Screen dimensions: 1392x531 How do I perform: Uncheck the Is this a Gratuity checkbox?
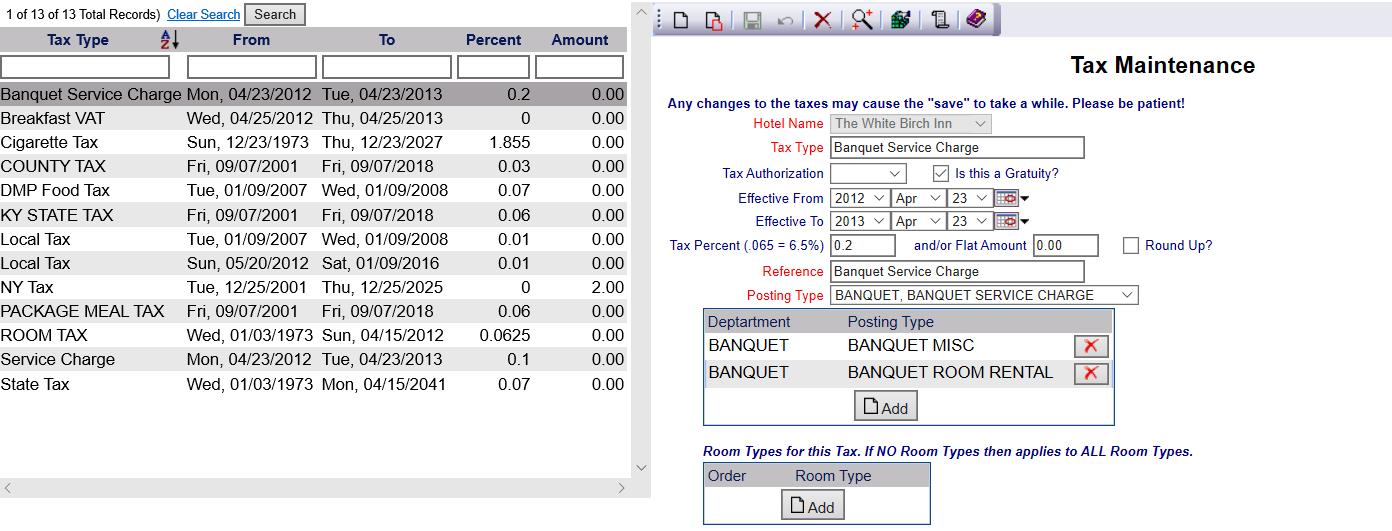941,173
